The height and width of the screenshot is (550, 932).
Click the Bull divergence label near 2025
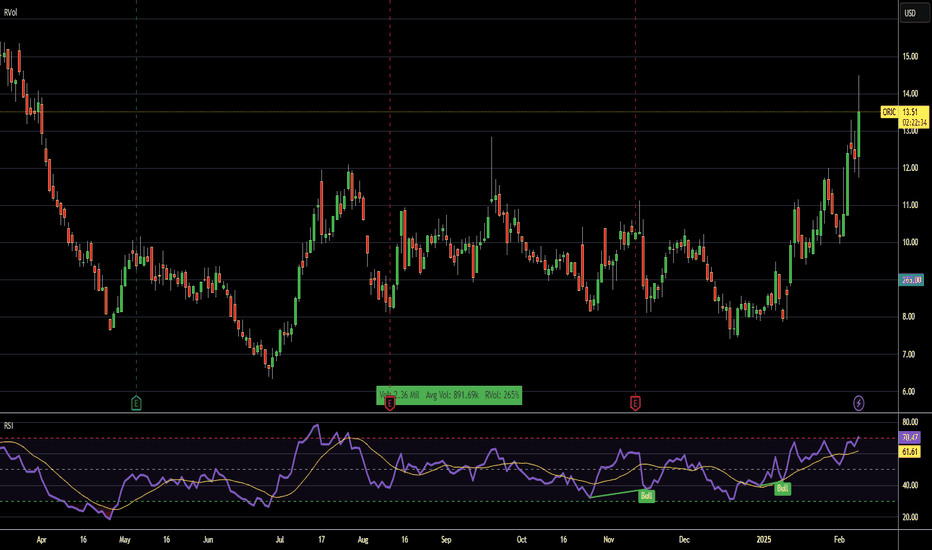[782, 488]
